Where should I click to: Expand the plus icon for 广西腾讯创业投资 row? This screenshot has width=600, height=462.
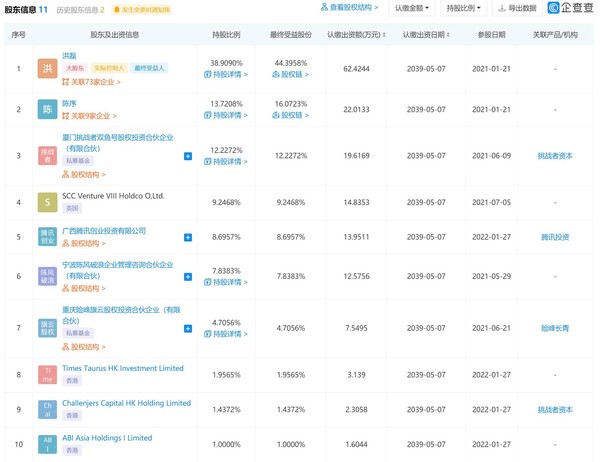187,237
